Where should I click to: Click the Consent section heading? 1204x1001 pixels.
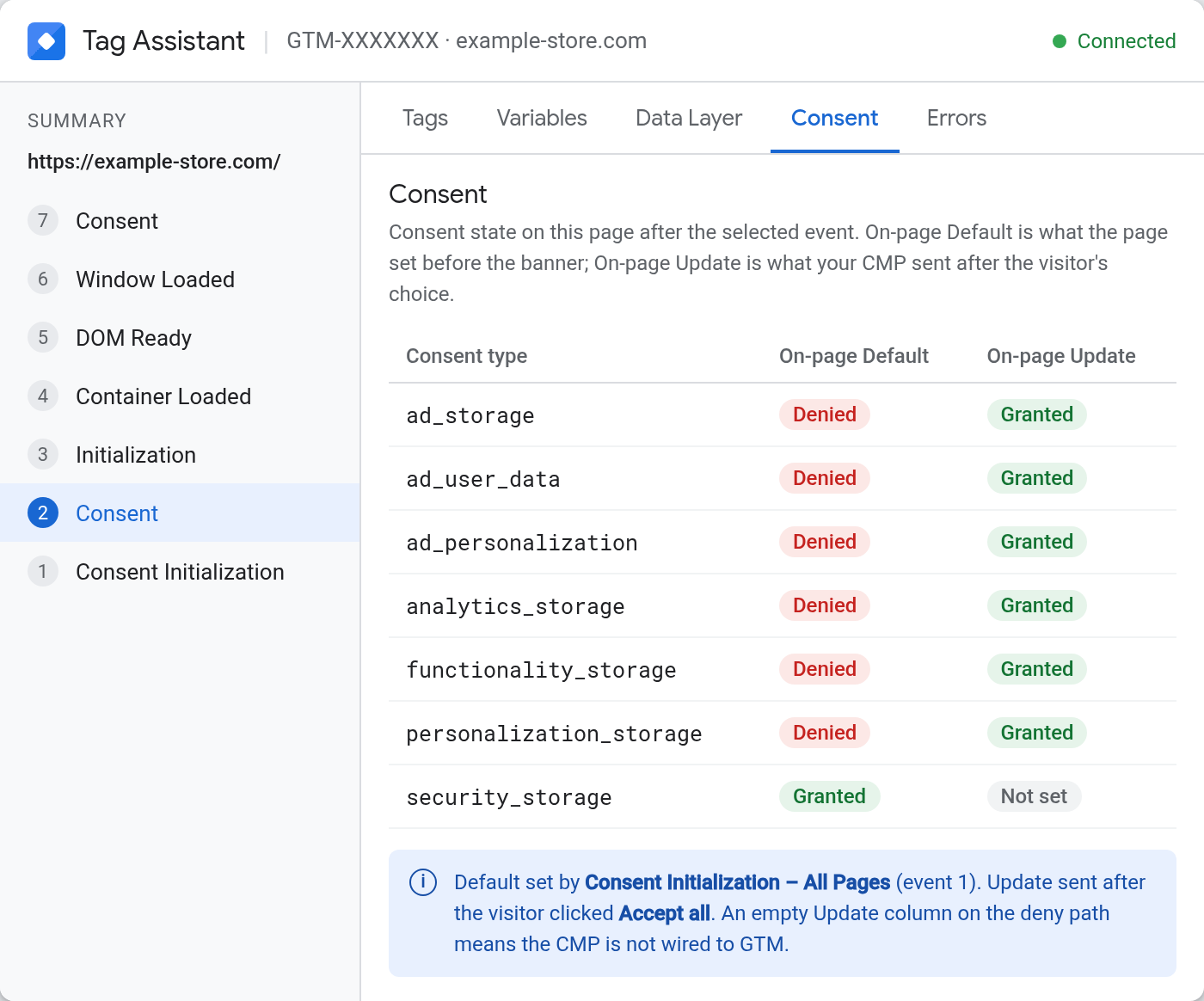tap(438, 194)
